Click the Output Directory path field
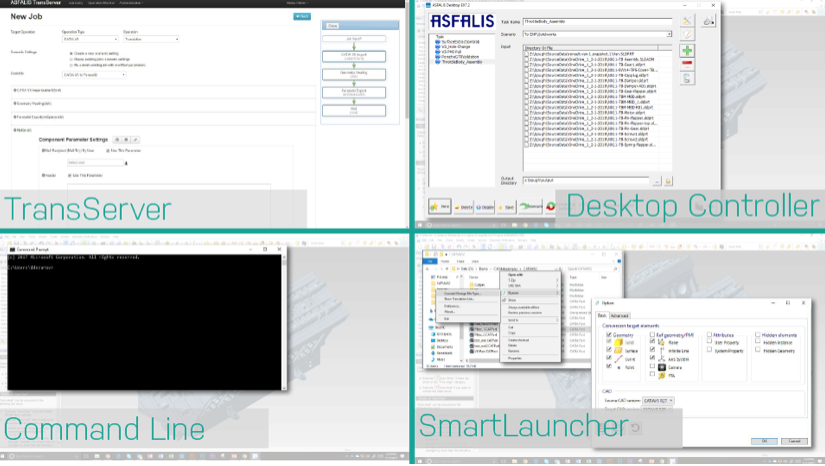Viewport: 825px width, 466px height. point(586,180)
